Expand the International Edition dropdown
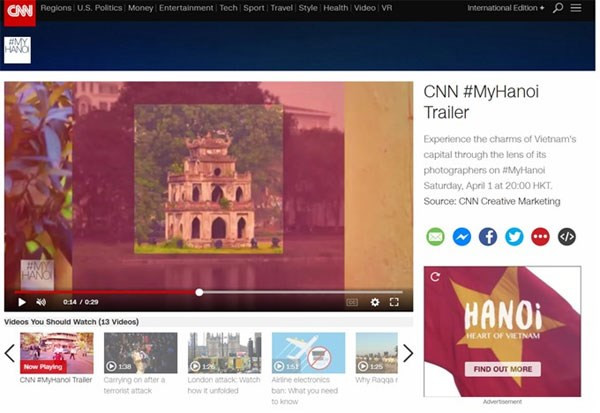Viewport: 600px width, 413px height. point(506,8)
